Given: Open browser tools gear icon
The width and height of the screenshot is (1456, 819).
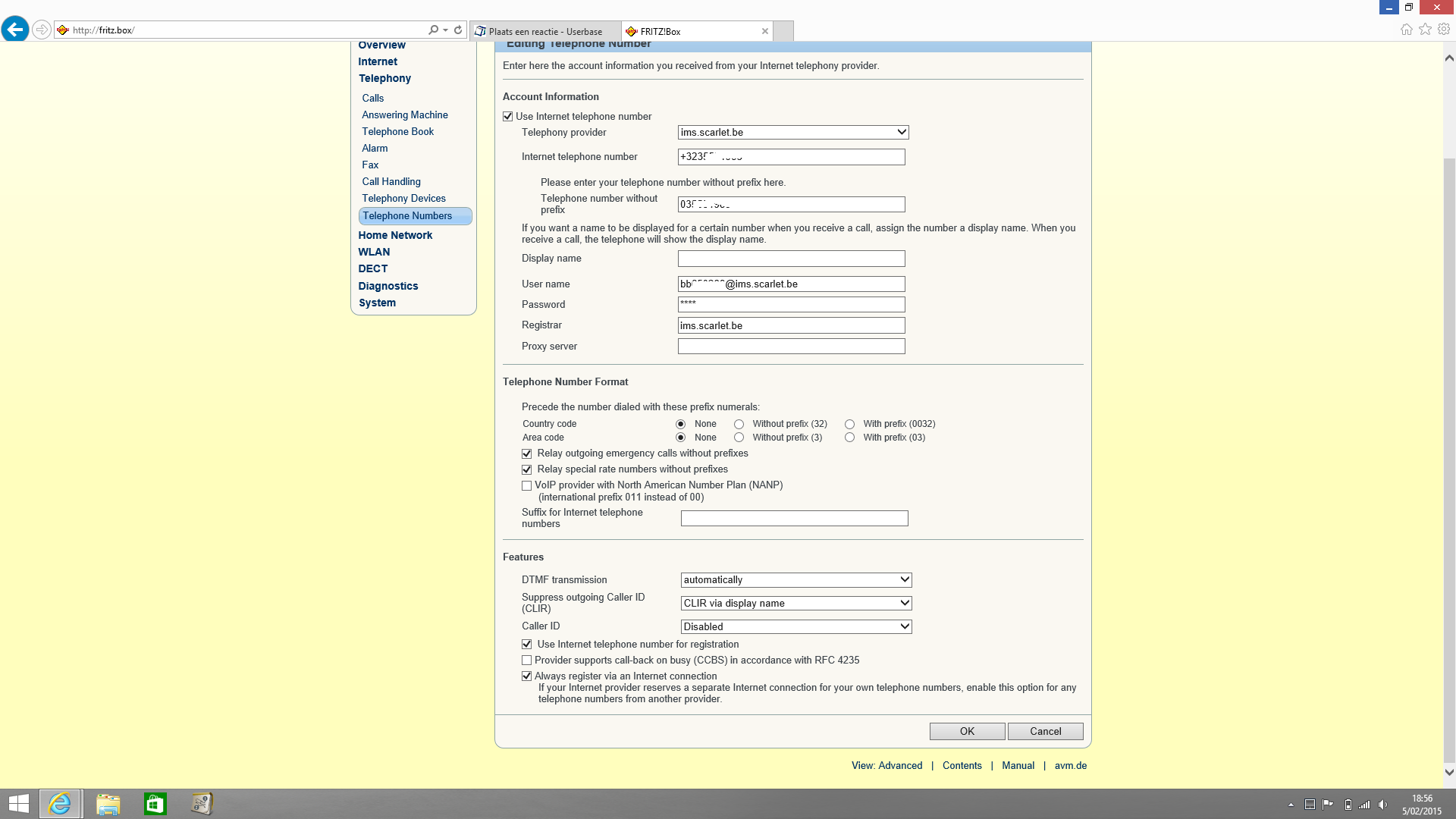Looking at the screenshot, I should click(x=1444, y=30).
